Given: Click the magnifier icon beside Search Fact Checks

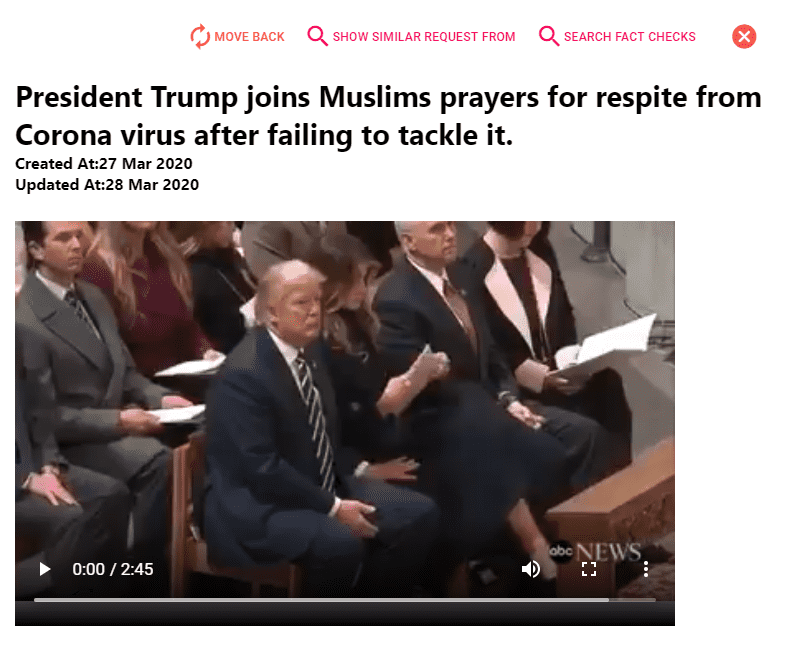Looking at the screenshot, I should tap(548, 36).
